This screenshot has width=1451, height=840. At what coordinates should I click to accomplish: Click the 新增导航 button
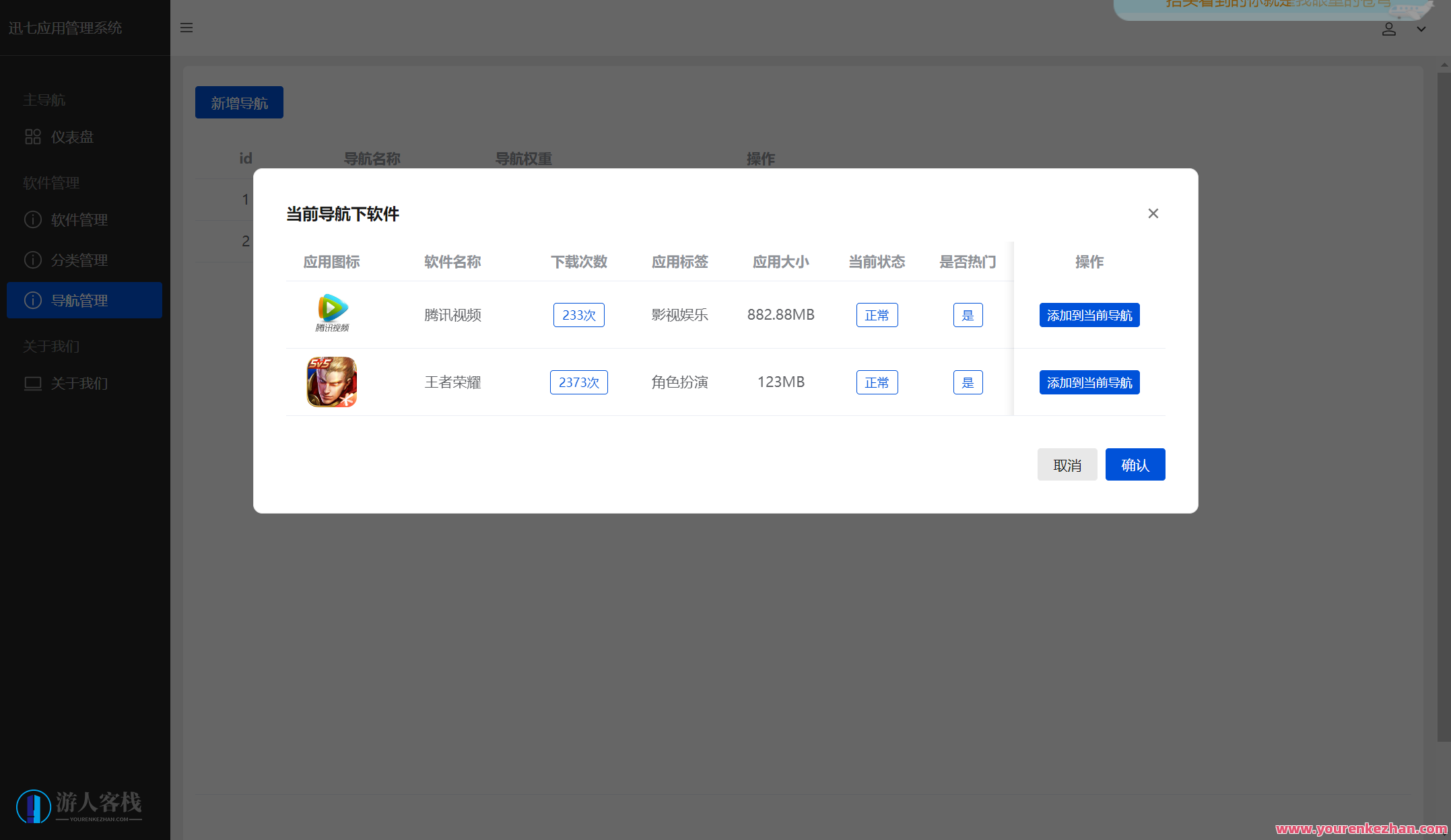(x=239, y=102)
